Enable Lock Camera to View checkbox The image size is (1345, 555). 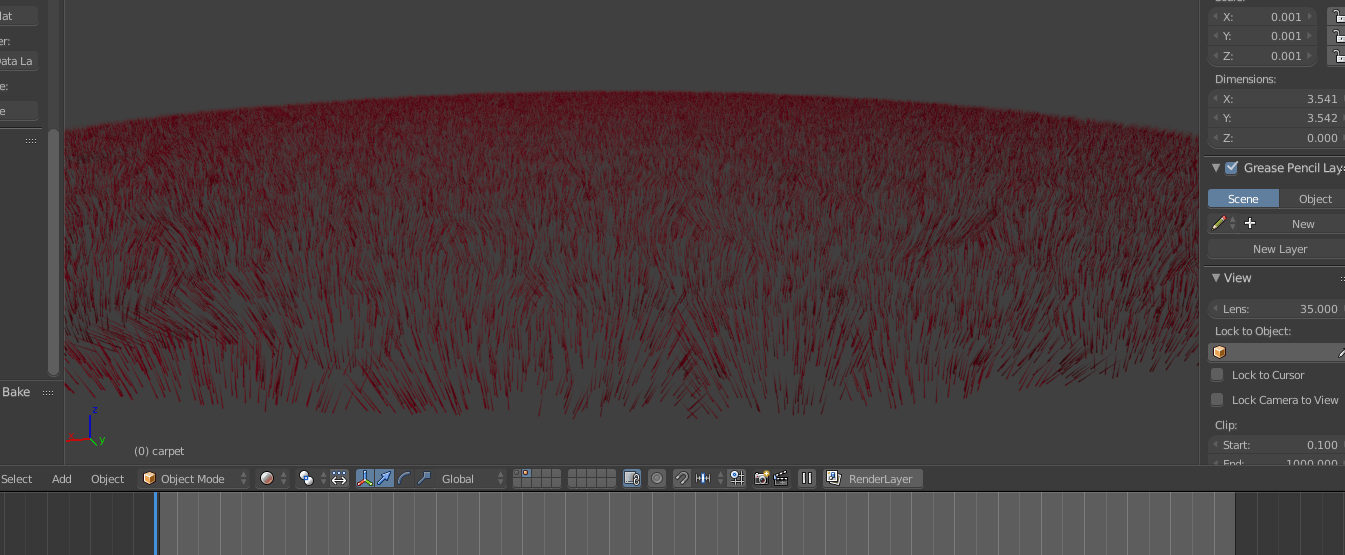[x=1217, y=400]
